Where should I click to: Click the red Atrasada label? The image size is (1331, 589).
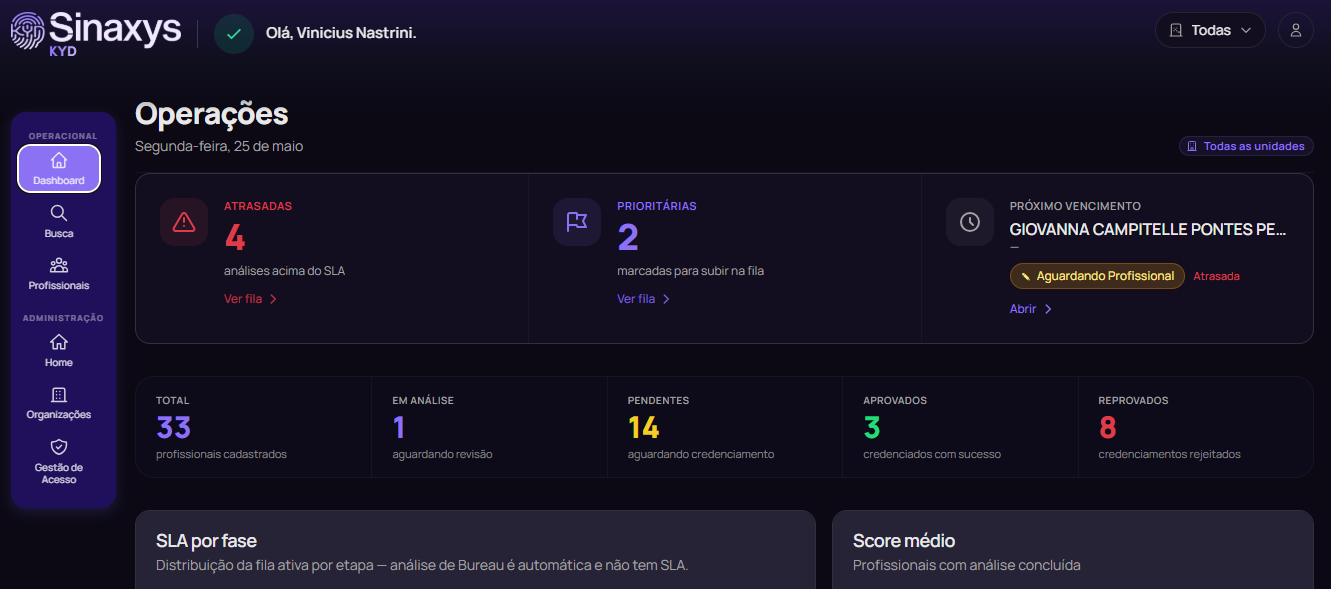coord(1217,276)
